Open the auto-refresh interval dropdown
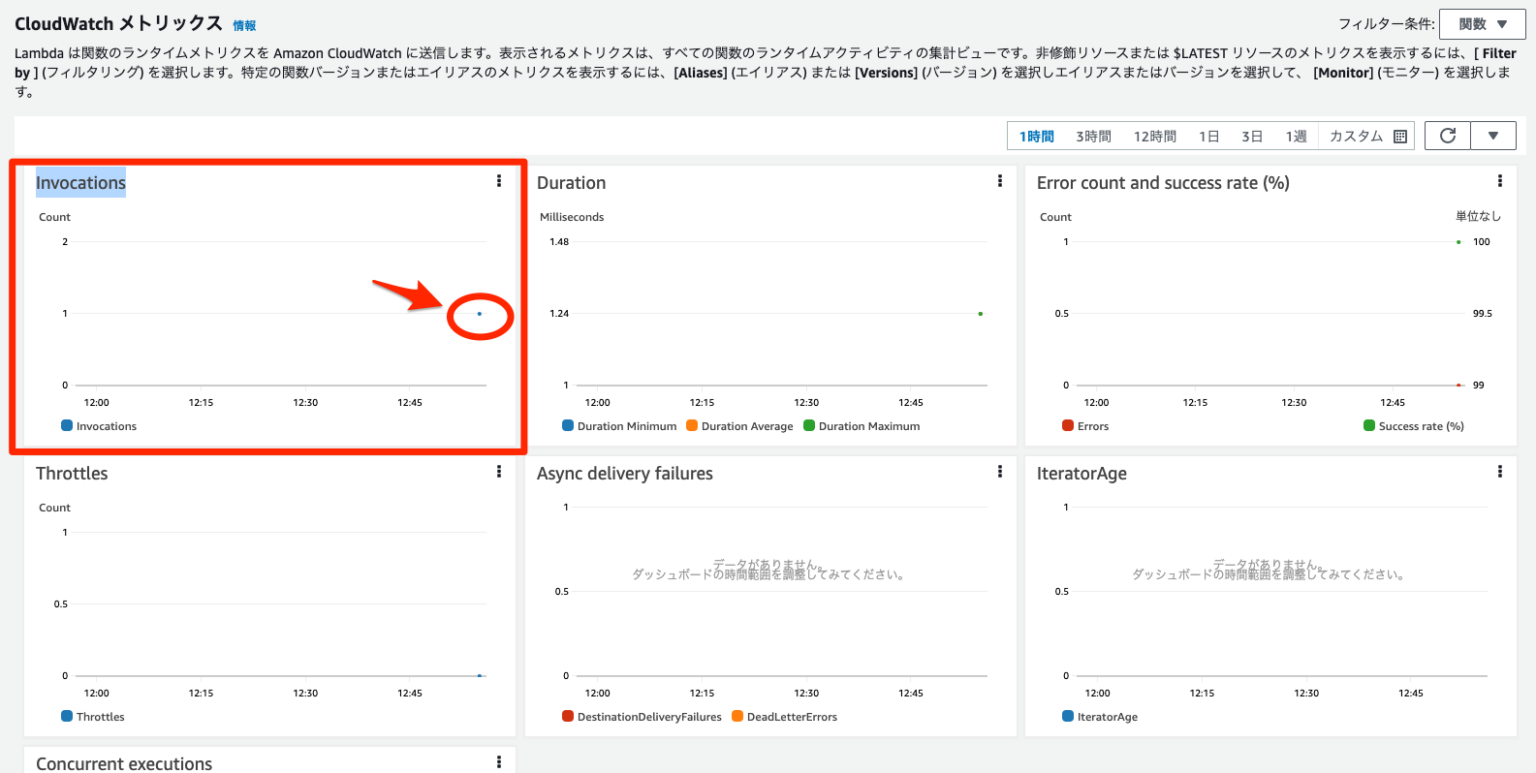This screenshot has width=1536, height=773. [x=1494, y=135]
